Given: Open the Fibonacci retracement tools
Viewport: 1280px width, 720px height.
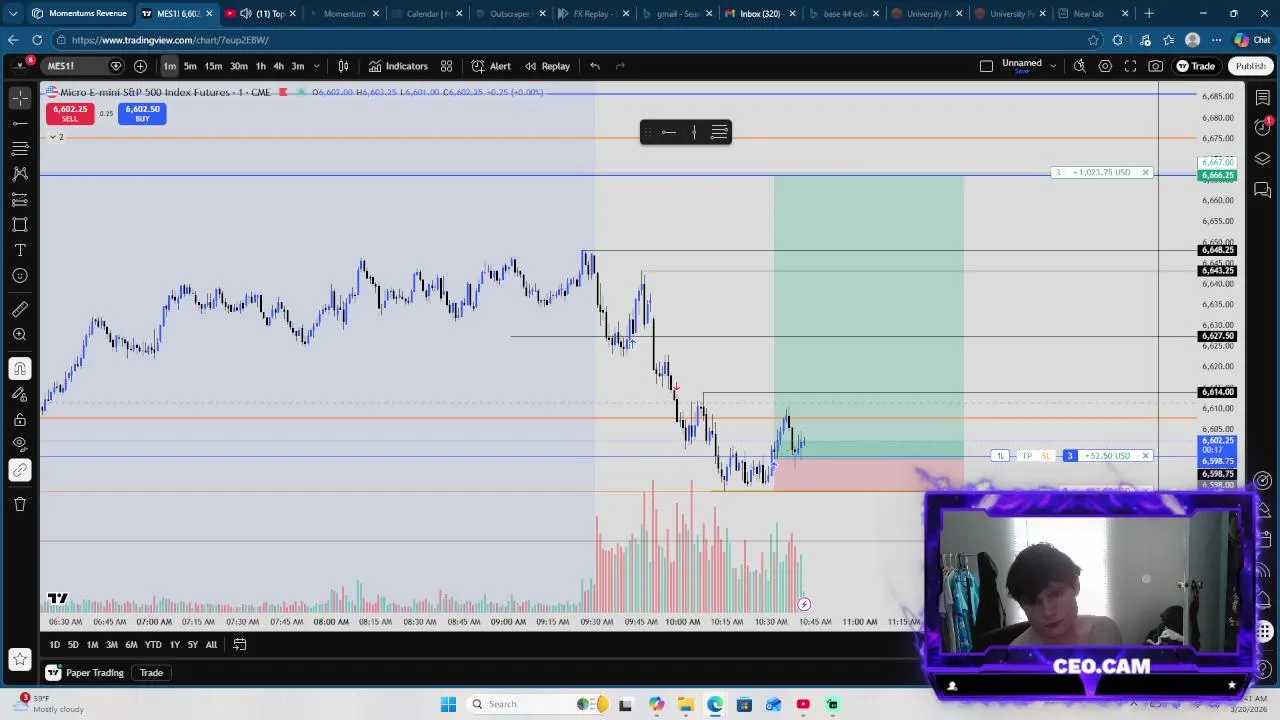Looking at the screenshot, I should tap(20, 149).
